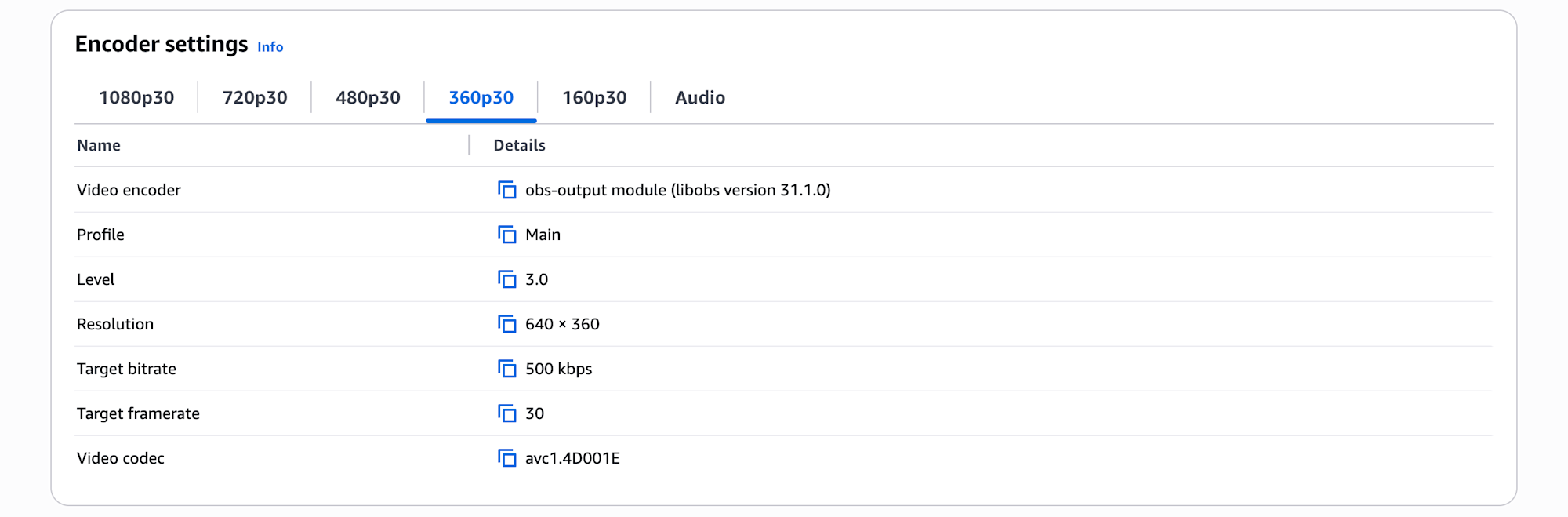Open the 480p30 tab
Viewport: 1568px width, 517px height.
tap(368, 97)
